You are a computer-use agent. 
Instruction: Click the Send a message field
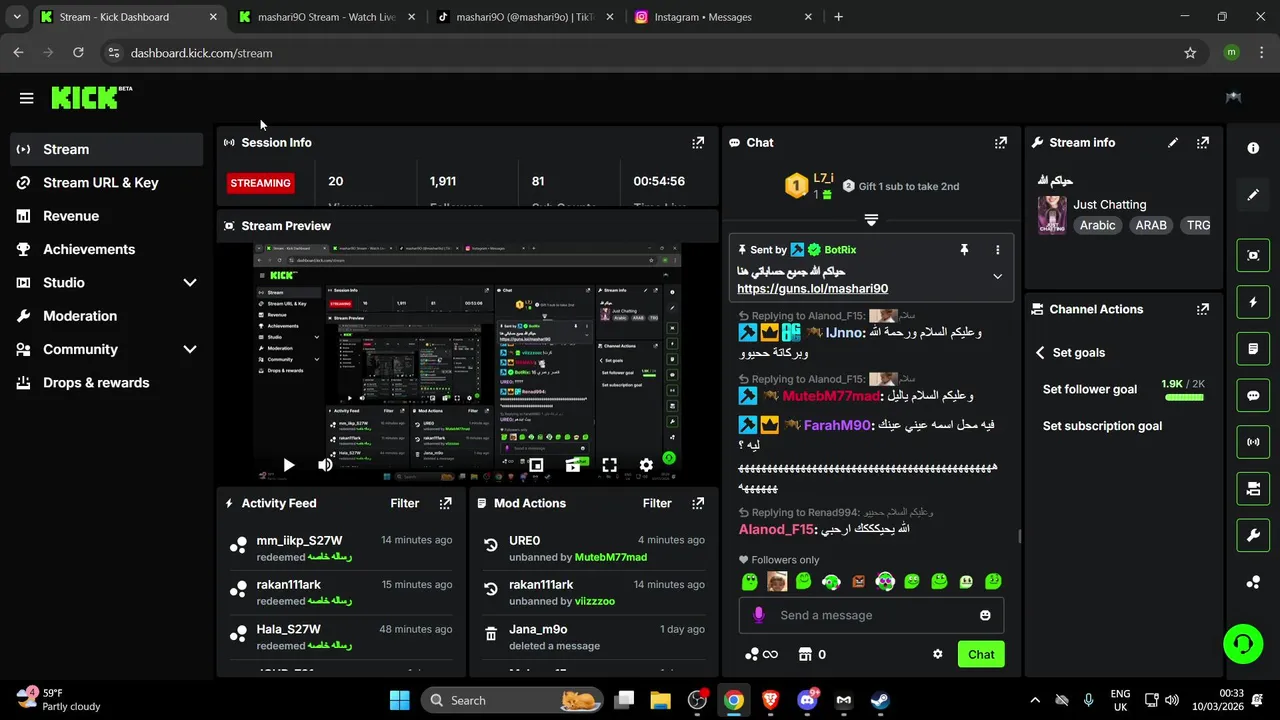[x=871, y=615]
